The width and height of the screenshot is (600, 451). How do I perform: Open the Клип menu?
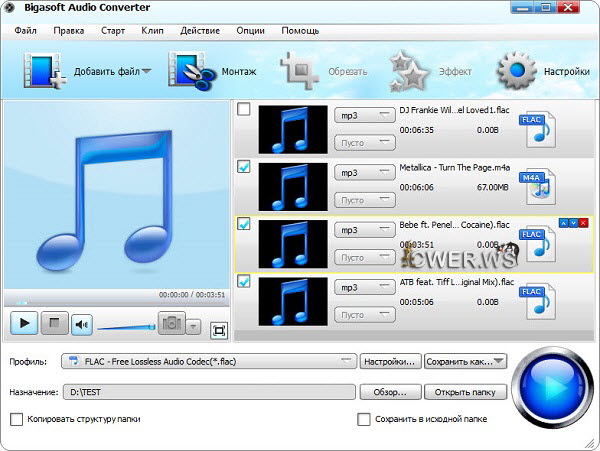[152, 31]
